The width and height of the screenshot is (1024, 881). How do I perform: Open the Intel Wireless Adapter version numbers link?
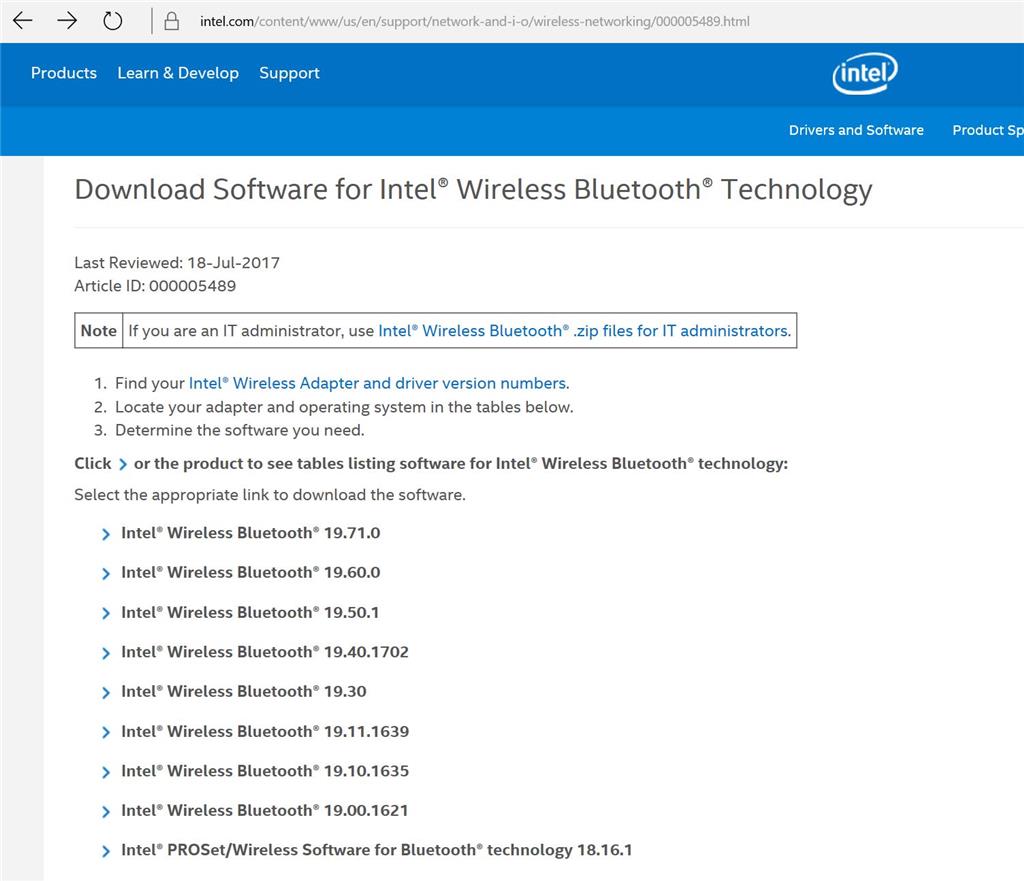377,383
